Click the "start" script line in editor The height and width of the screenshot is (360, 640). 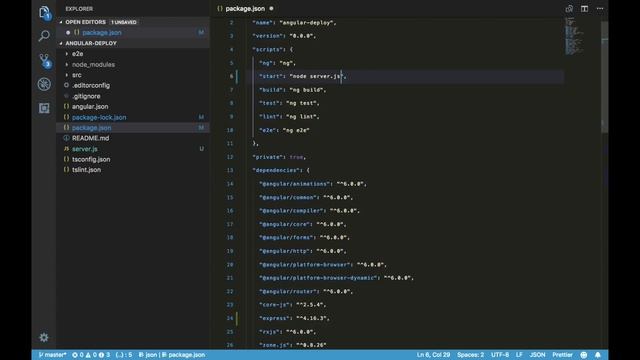click(x=302, y=76)
